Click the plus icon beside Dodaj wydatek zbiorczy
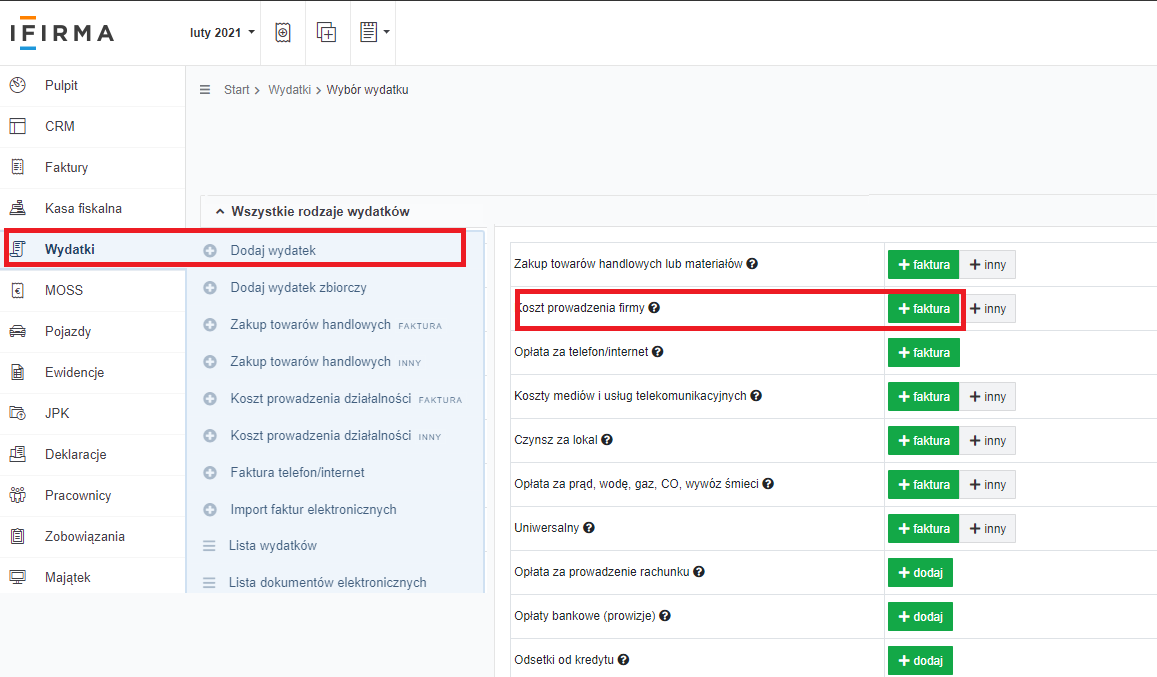1157x677 pixels. click(x=210, y=288)
